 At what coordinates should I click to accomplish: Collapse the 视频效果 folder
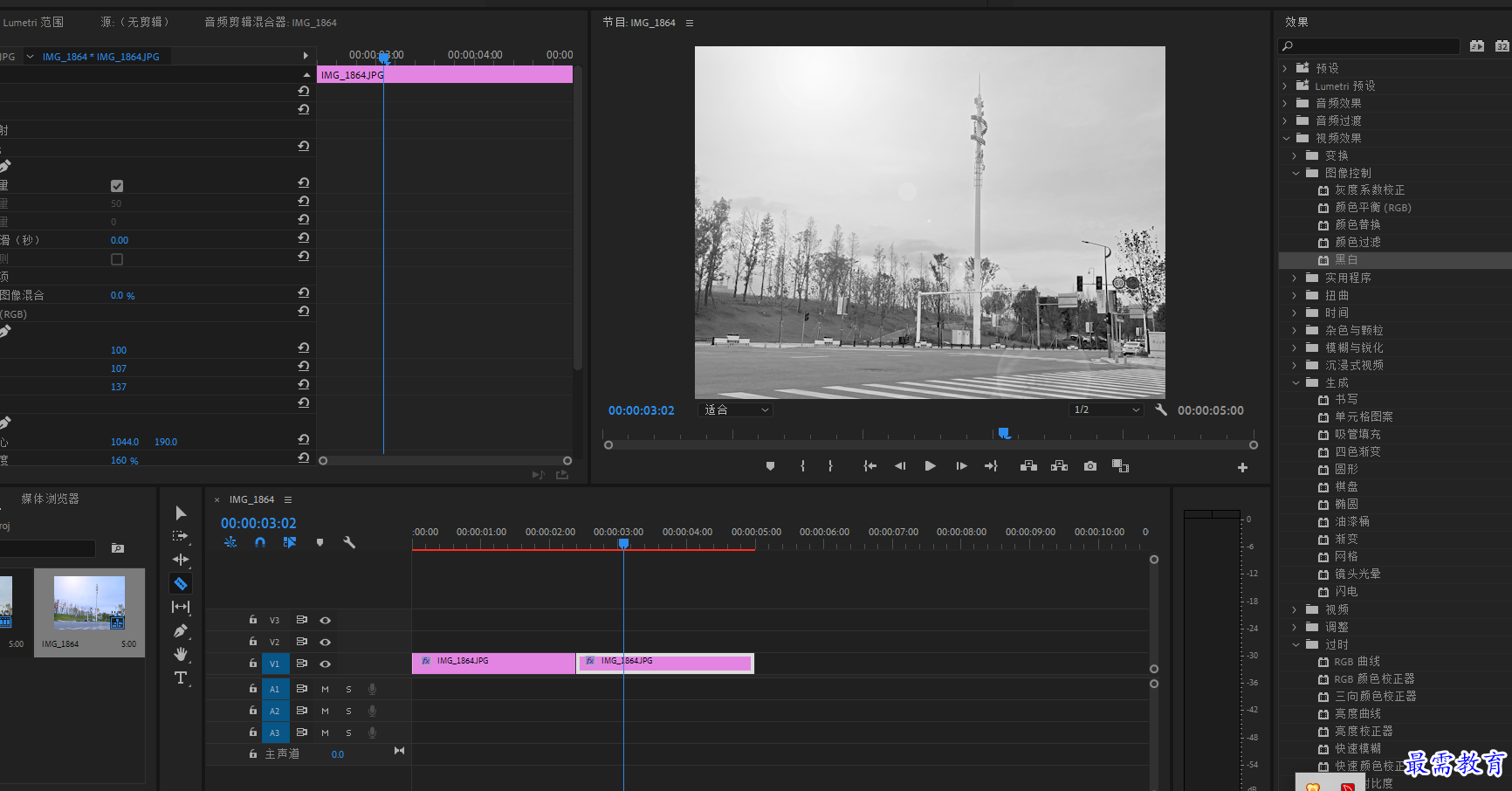(1285, 138)
